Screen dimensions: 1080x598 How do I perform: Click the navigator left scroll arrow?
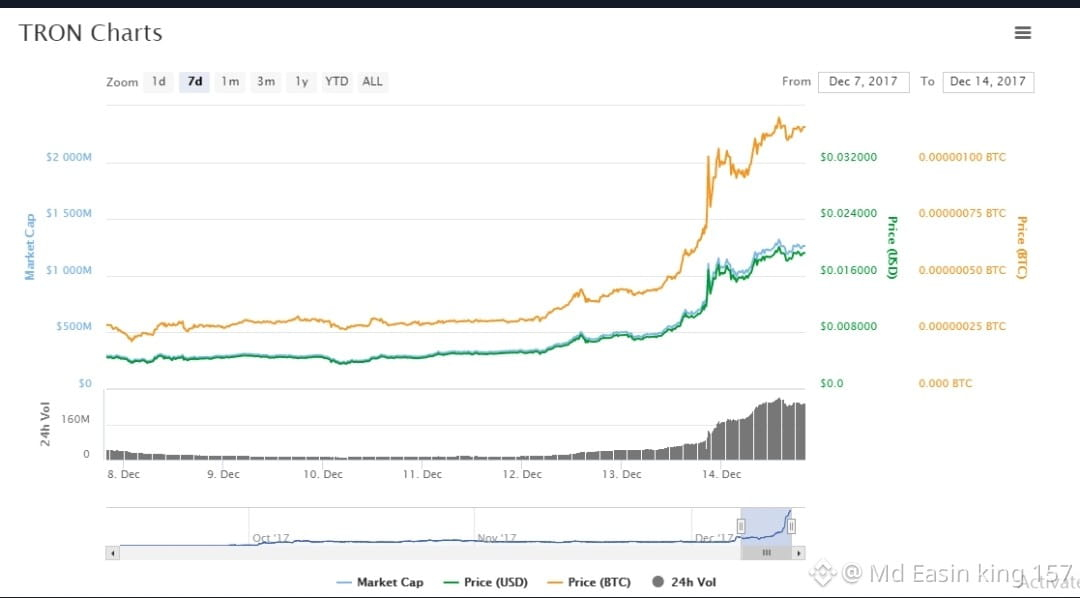tap(112, 553)
